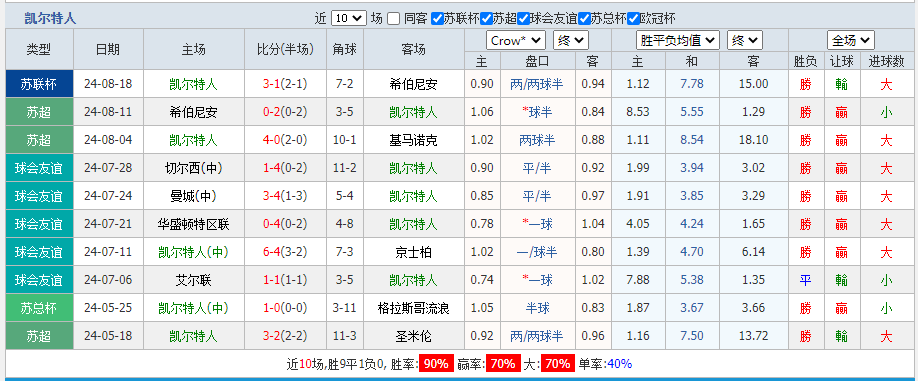Open the 终 dropdown beside Crow*
This screenshot has height=381, width=918.
coord(571,41)
